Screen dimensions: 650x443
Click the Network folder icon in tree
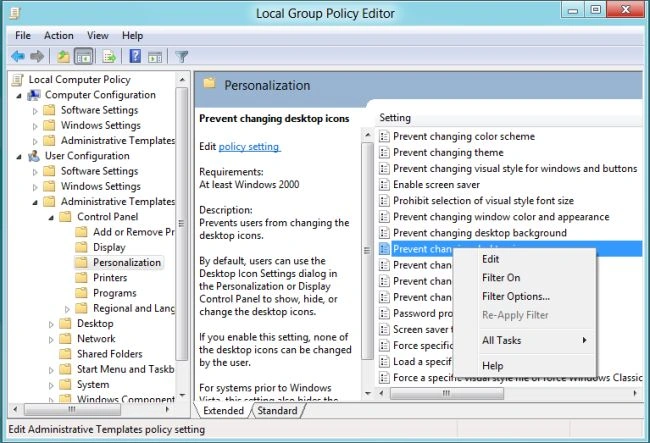pyautogui.click(x=65, y=339)
